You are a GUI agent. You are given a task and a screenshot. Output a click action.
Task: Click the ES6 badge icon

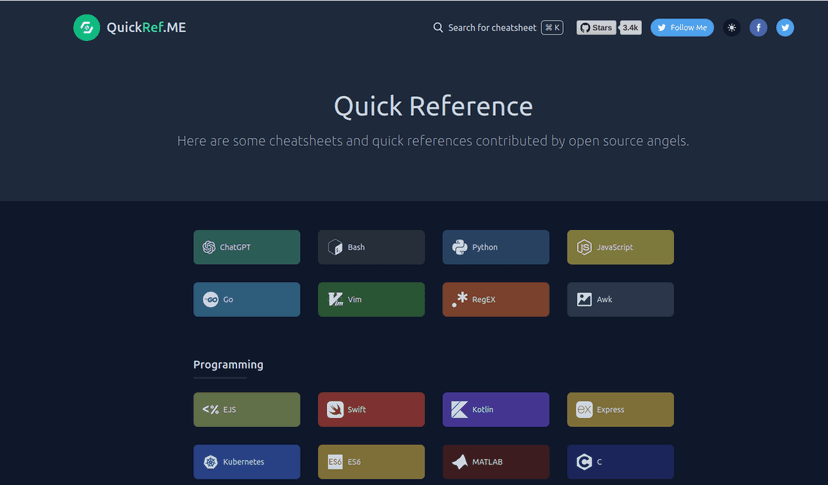point(335,462)
